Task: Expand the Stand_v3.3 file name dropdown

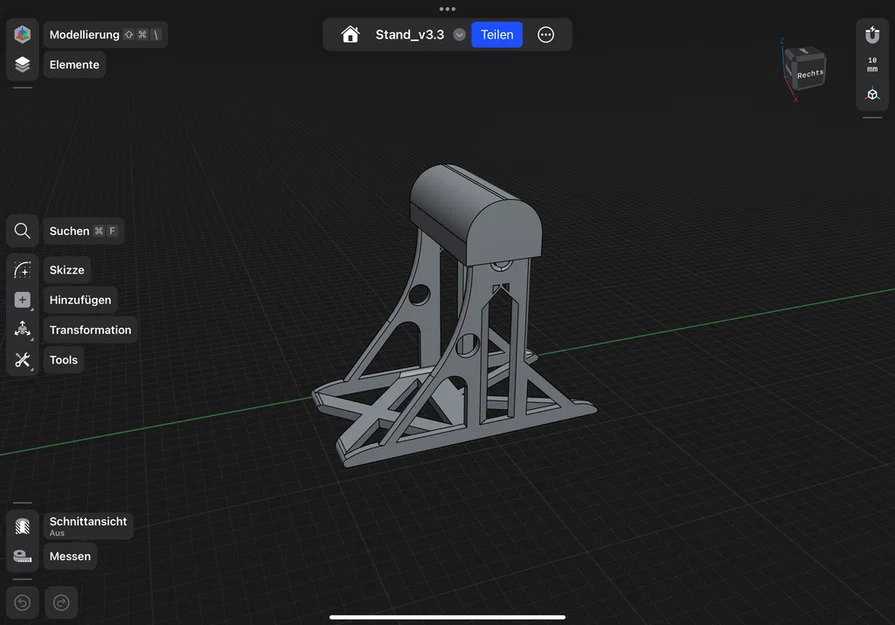Action: click(x=459, y=35)
